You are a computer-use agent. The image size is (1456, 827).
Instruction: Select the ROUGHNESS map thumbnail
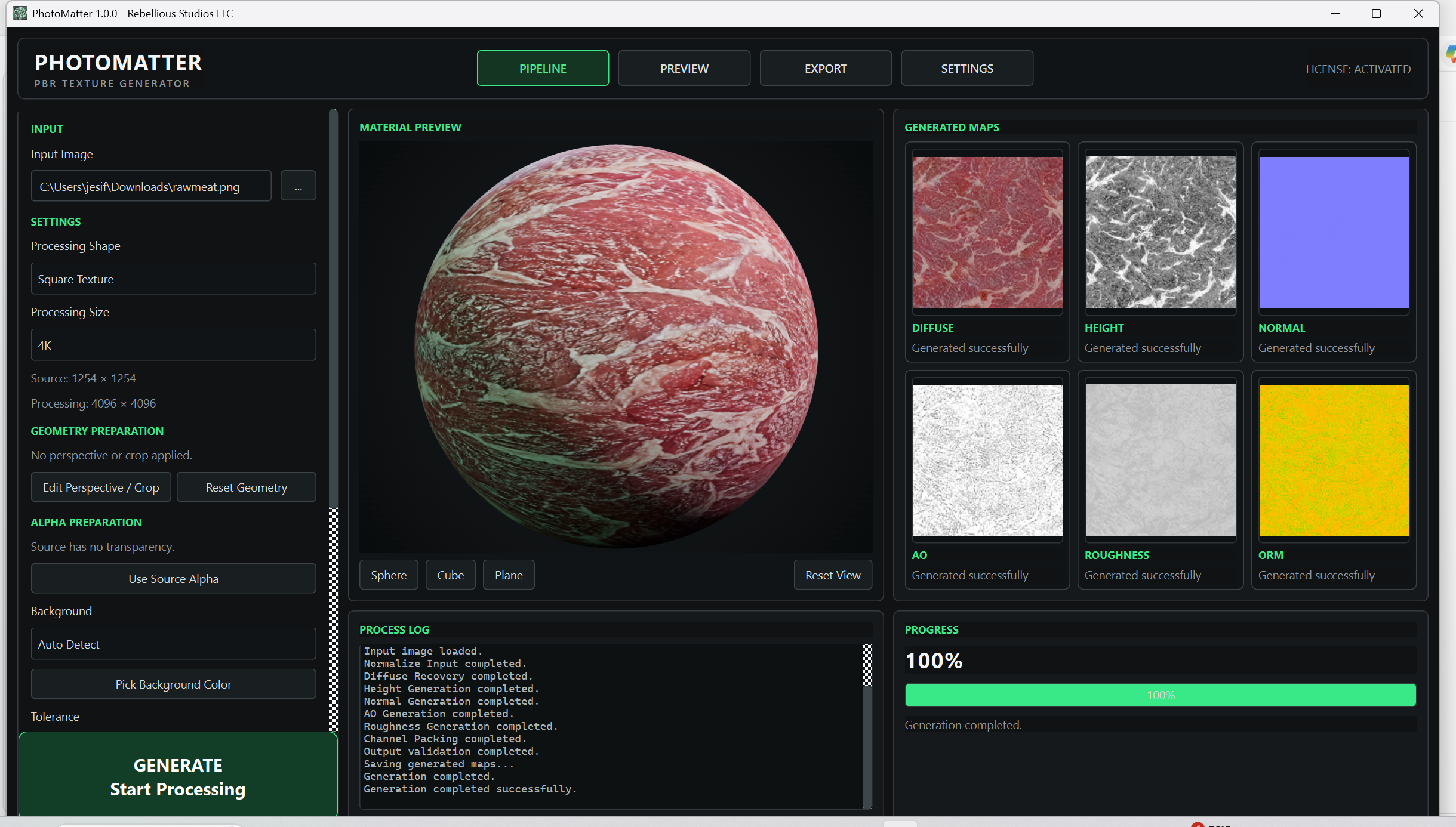(x=1161, y=460)
